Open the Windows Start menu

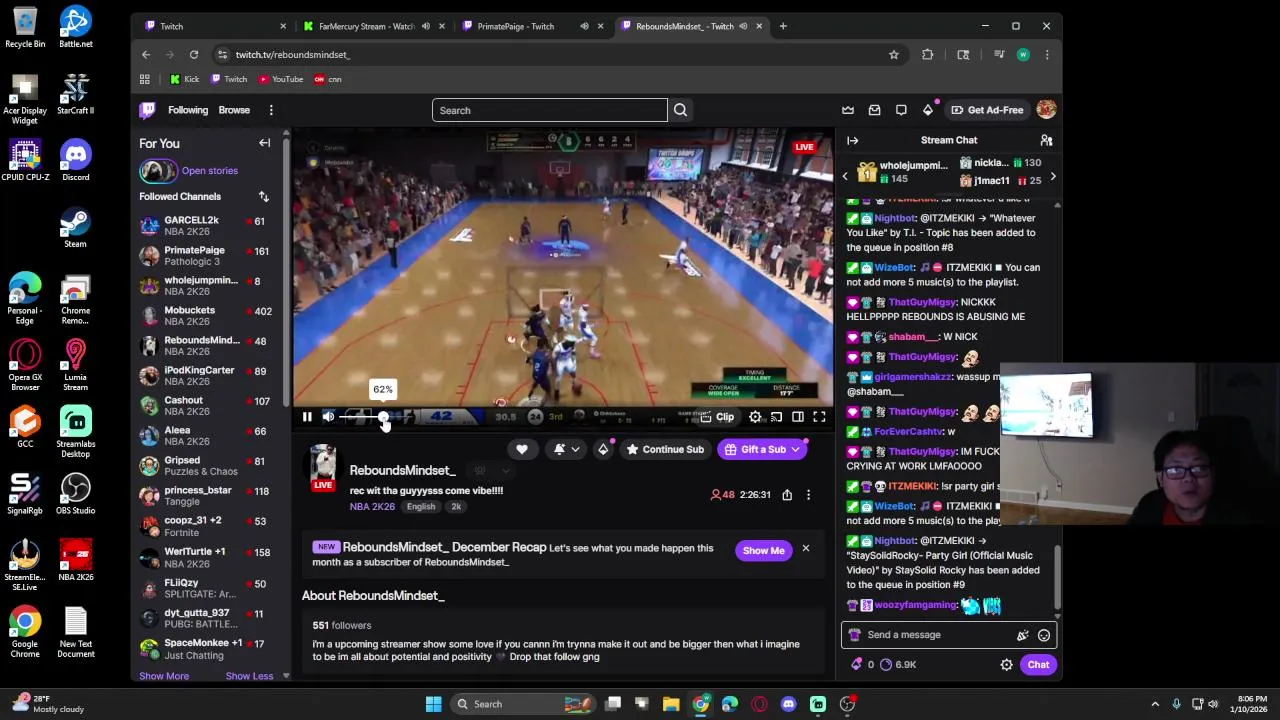click(x=433, y=704)
